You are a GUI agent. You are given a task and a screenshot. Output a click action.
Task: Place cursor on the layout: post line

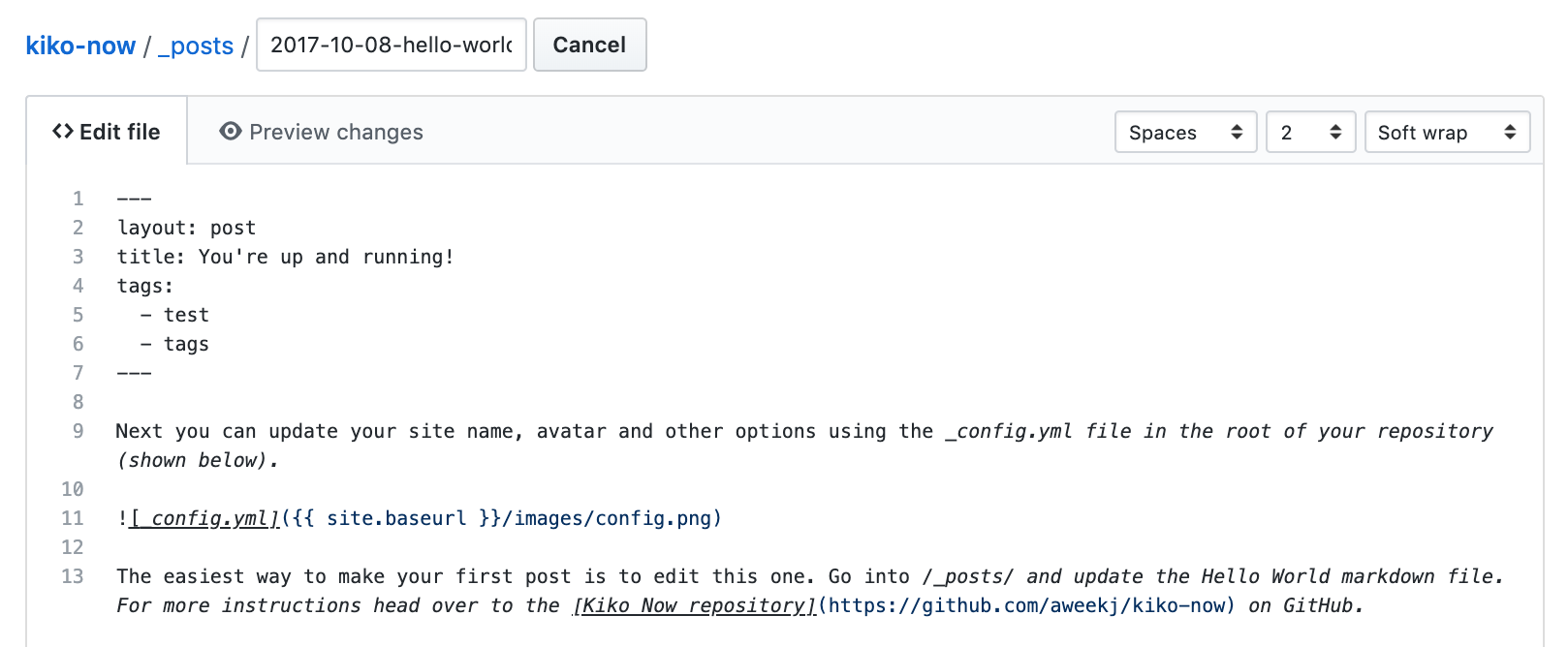[186, 228]
